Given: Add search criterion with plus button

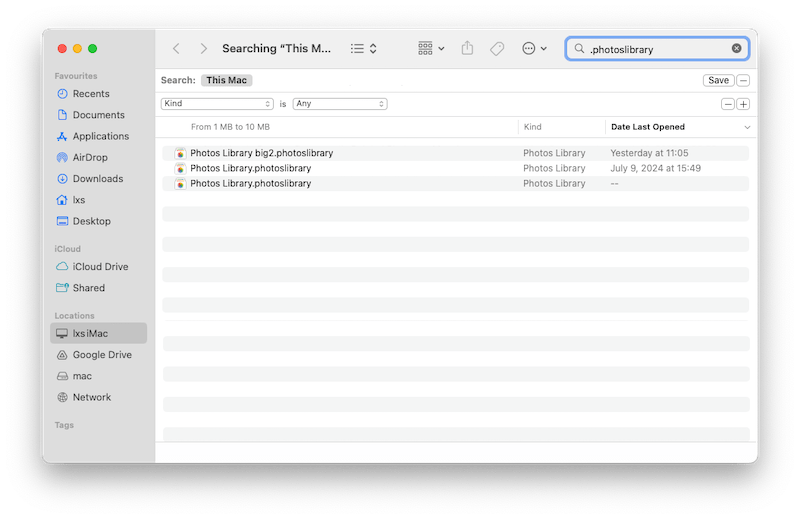Looking at the screenshot, I should [743, 104].
